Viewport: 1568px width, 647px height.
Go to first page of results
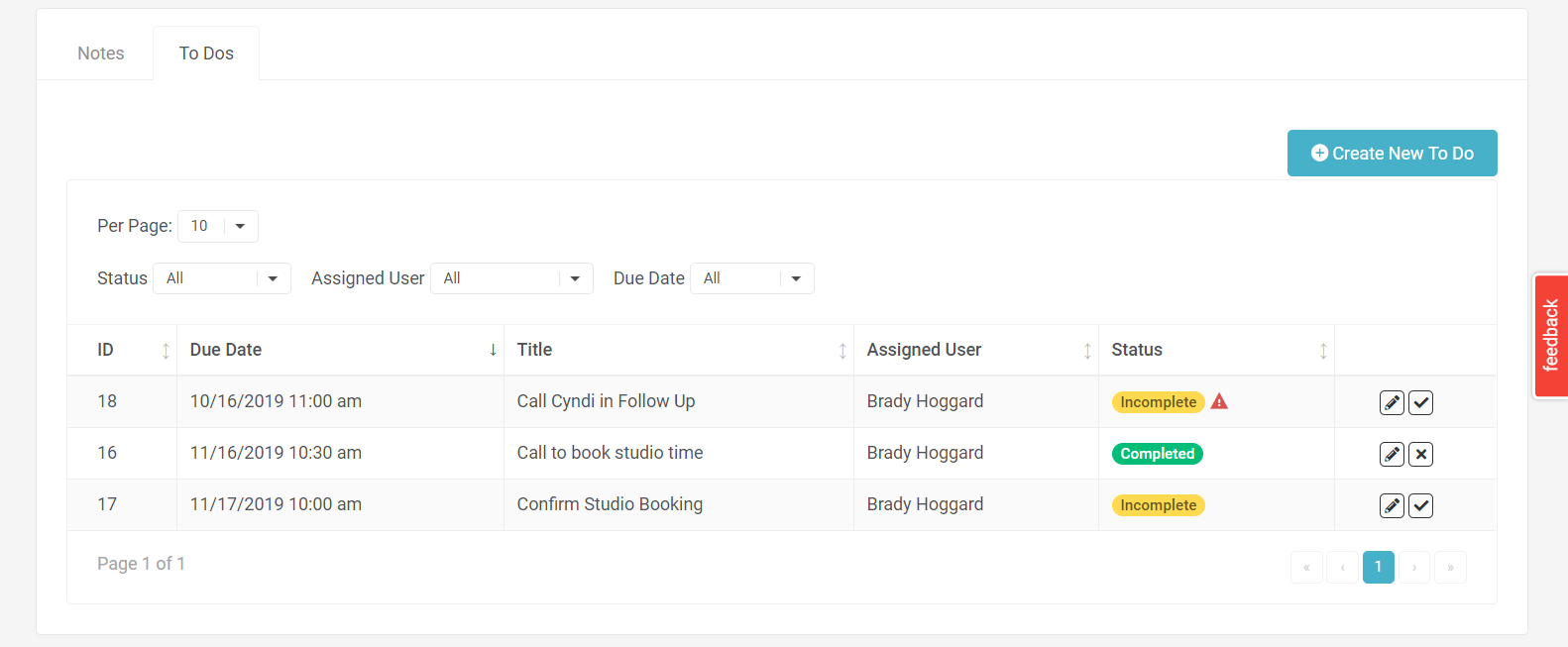point(1306,567)
